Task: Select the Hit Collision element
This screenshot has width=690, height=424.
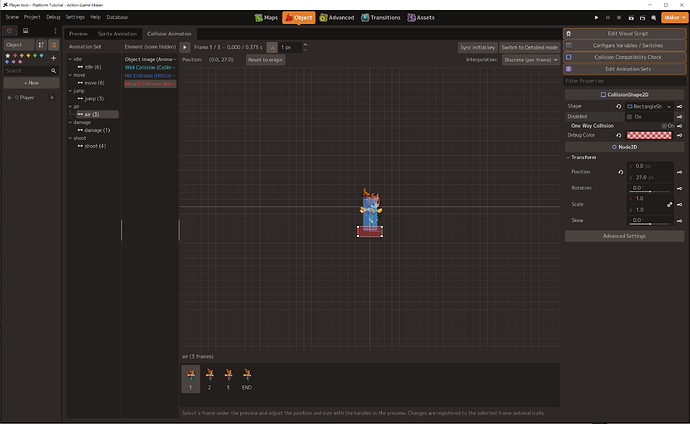Action: tap(150, 76)
